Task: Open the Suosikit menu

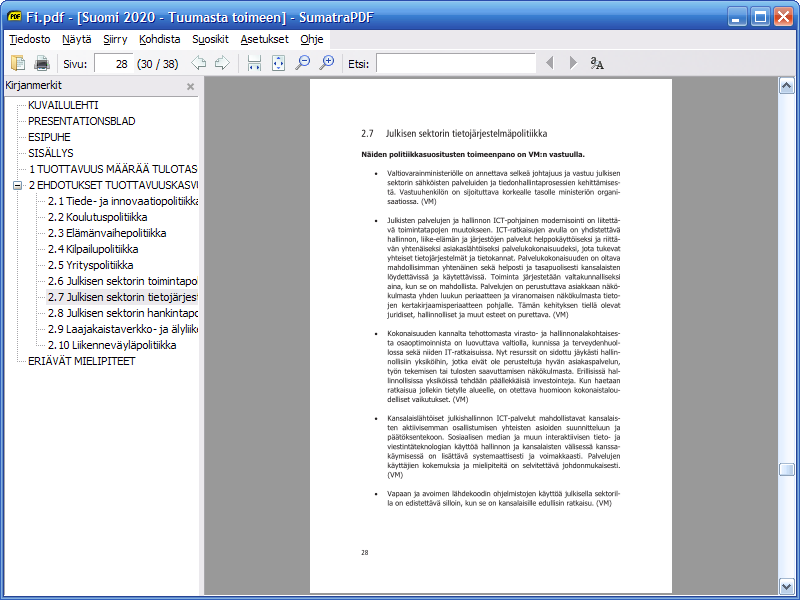Action: pos(210,39)
